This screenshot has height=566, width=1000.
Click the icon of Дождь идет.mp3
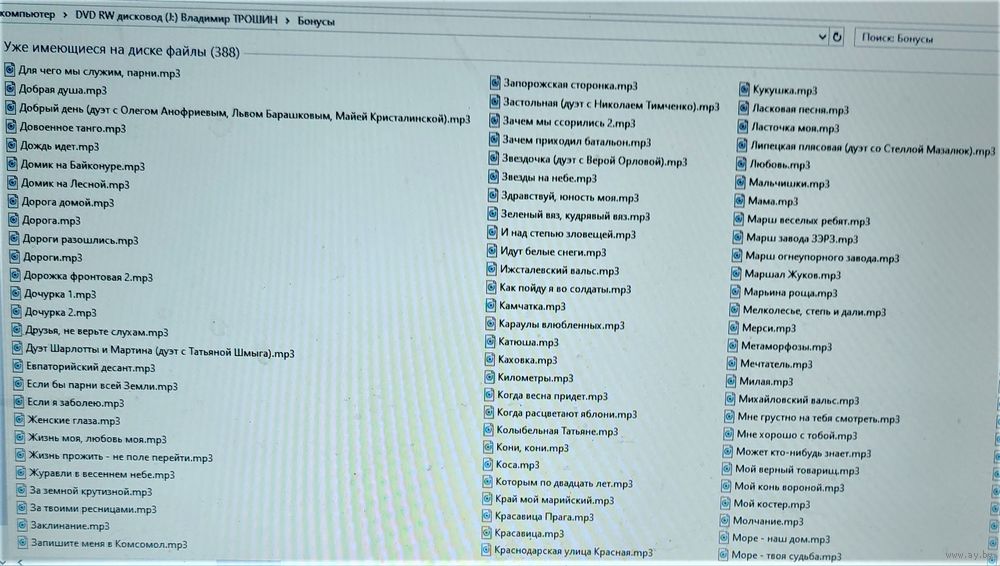coord(11,145)
